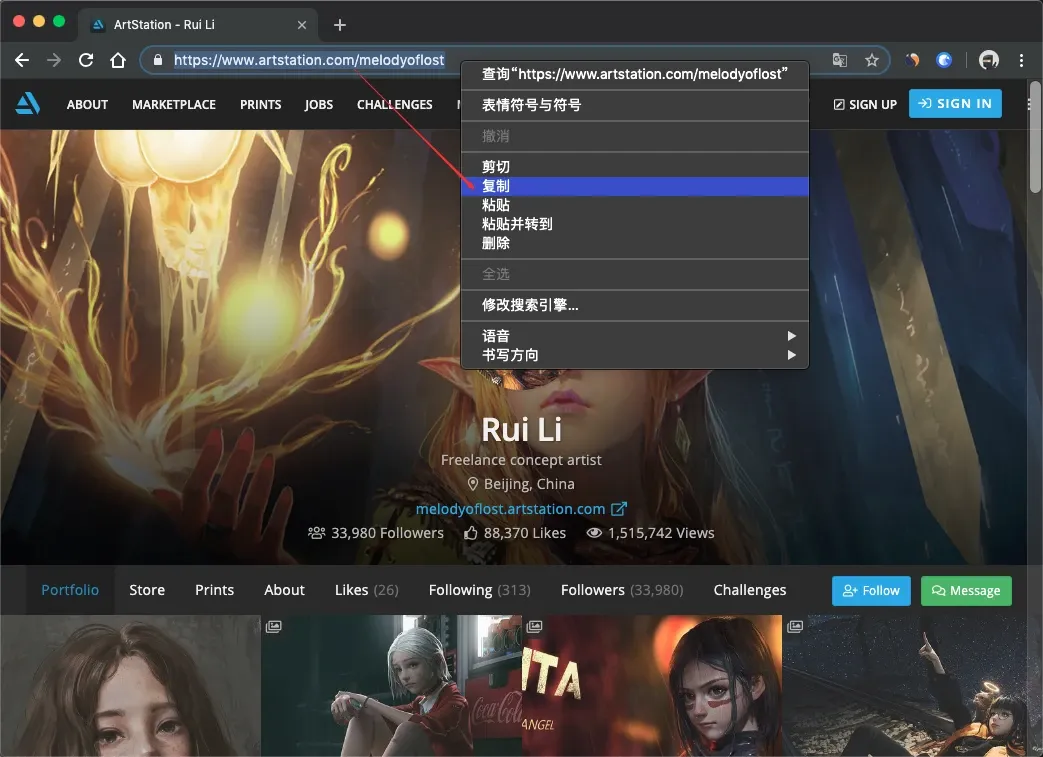Screen dimensions: 1043x757
Task: Open 表情符号与符号 from the context menu
Action: tap(635, 105)
